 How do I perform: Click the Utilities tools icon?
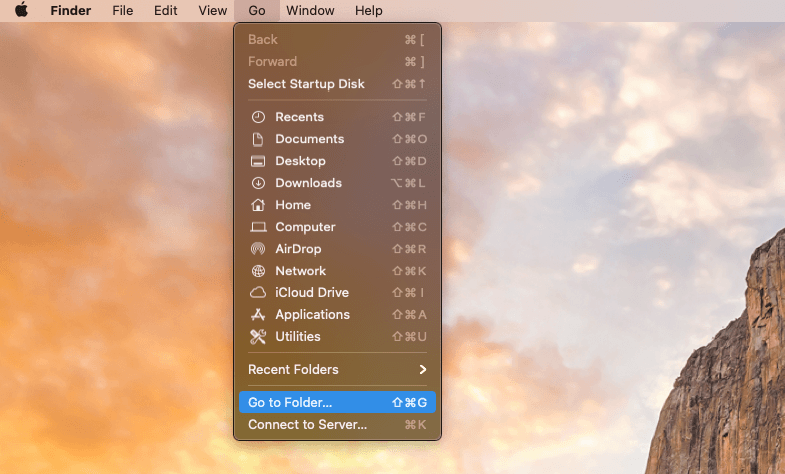(258, 337)
